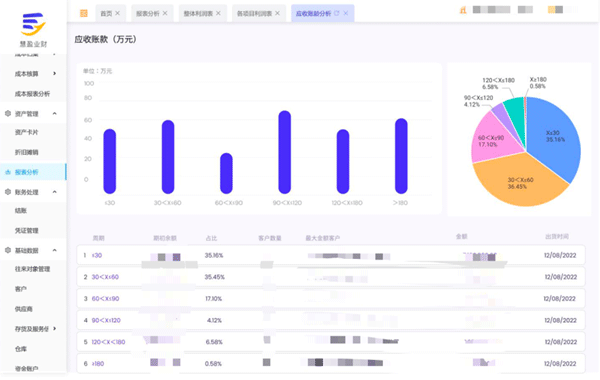The width and height of the screenshot is (600, 380).
Task: Click the chart icon beside 报表分析 in sidebar
Action: pyautogui.click(x=8, y=172)
